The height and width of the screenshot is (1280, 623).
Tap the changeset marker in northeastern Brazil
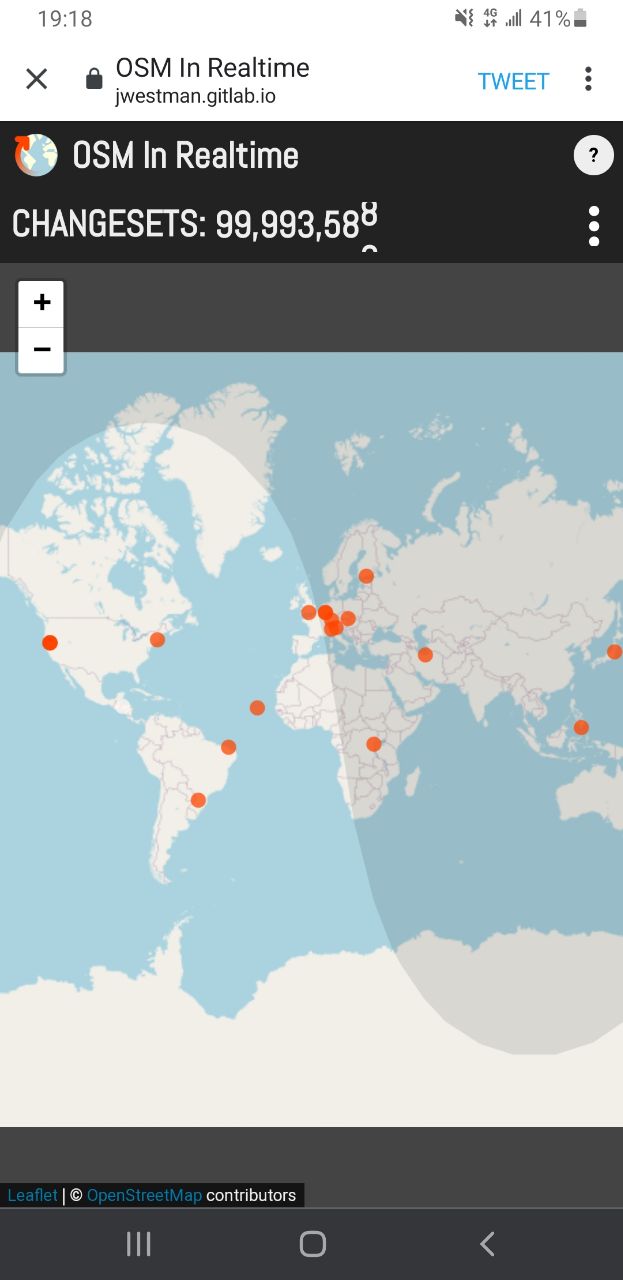[x=228, y=747]
